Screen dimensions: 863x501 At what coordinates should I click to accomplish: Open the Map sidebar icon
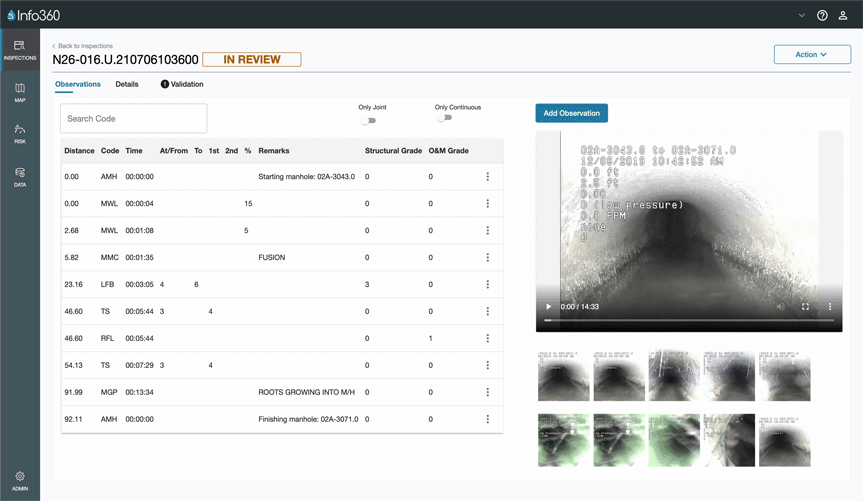click(19, 92)
